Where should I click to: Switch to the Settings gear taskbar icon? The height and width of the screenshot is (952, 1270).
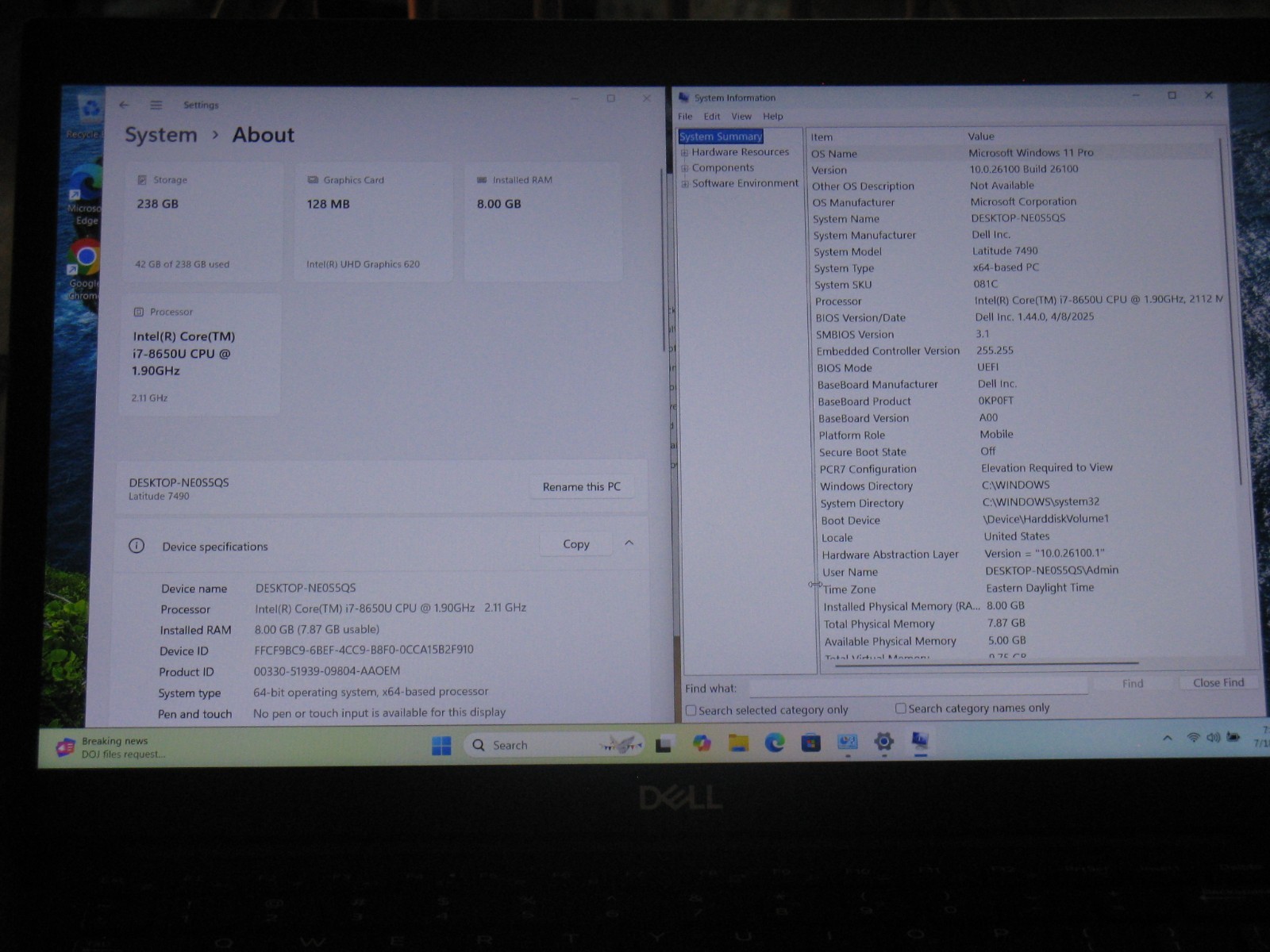tap(883, 742)
